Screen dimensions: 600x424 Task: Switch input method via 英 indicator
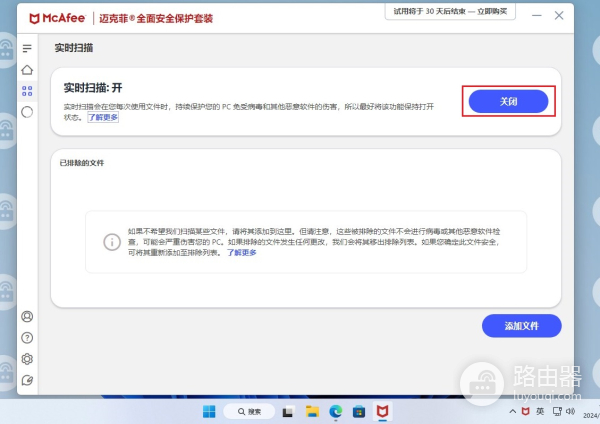(540, 412)
